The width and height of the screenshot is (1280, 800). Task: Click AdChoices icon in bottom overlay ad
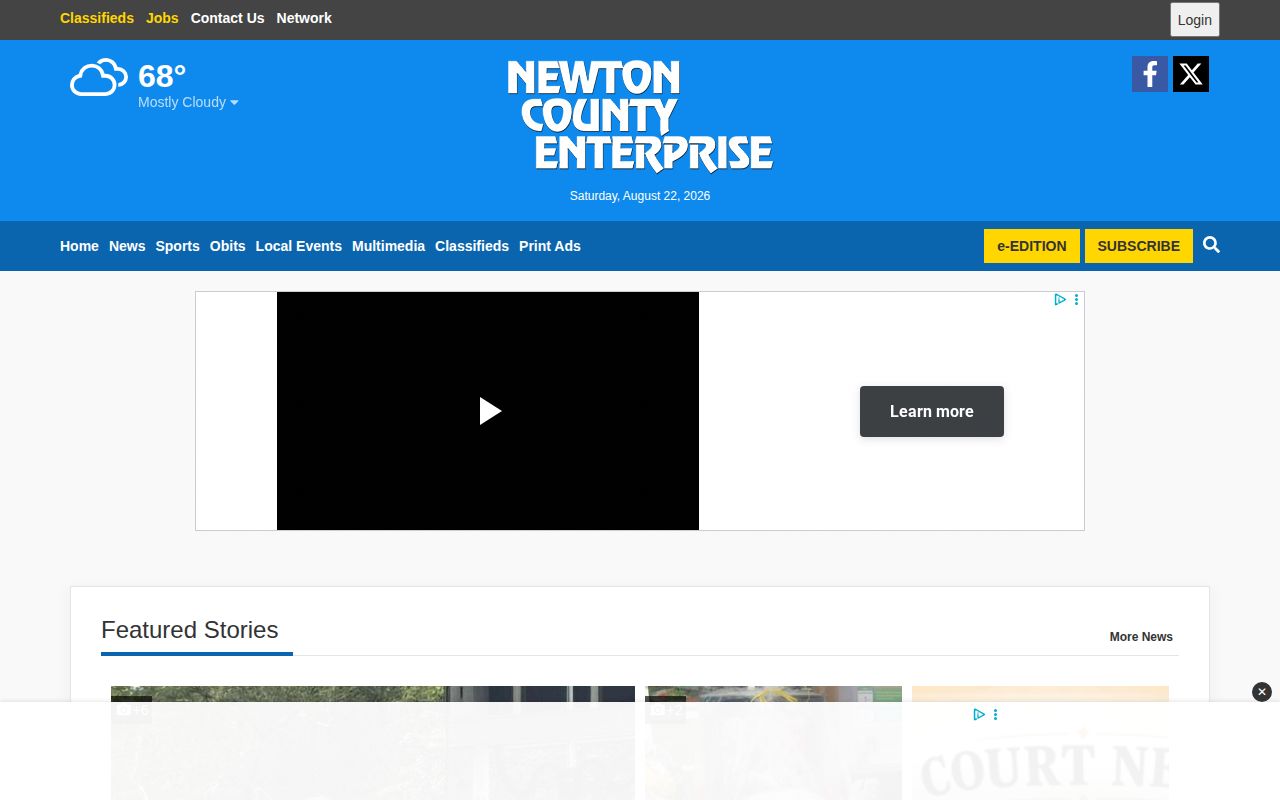979,714
